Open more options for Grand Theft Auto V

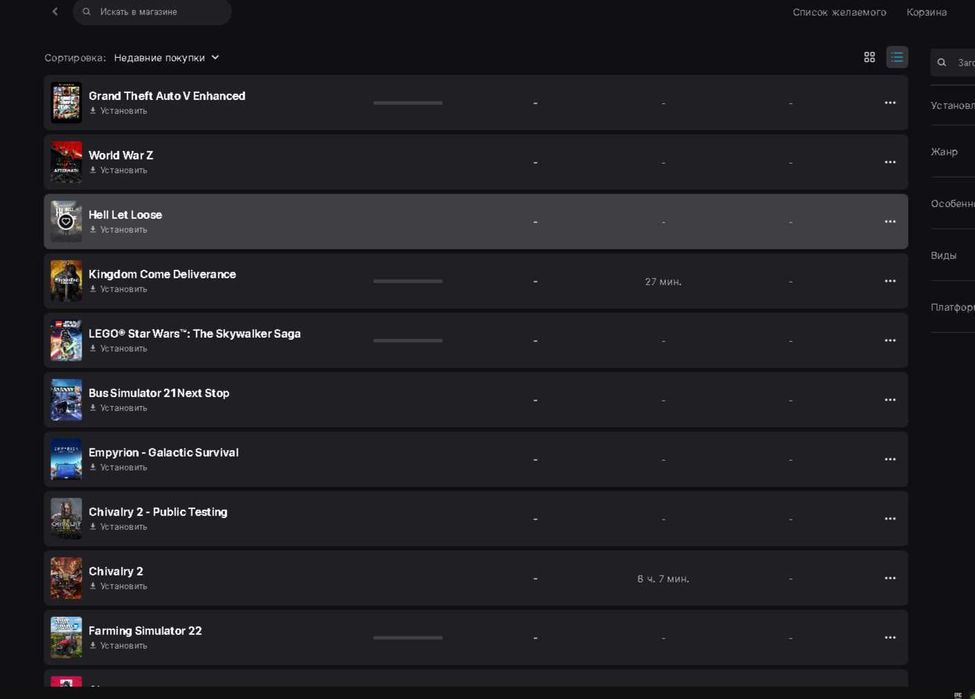[x=890, y=103]
